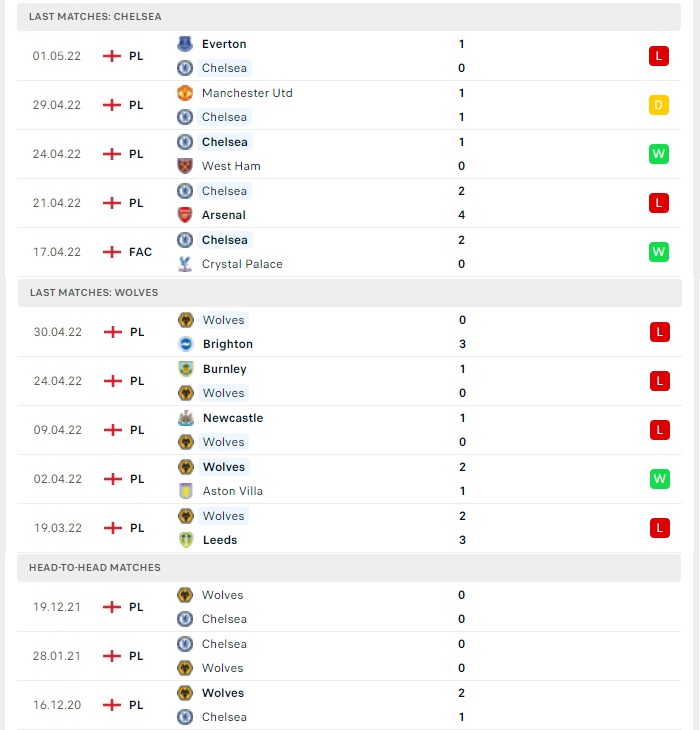Image resolution: width=700 pixels, height=730 pixels.
Task: Click the England flag on the 17.04.22 FAC match
Action: coord(112,252)
